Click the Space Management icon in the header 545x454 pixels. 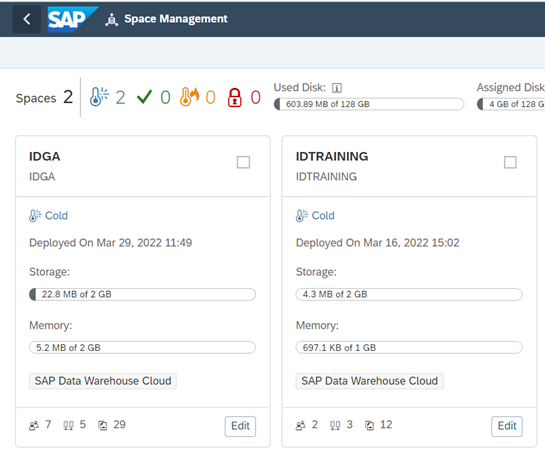click(111, 19)
